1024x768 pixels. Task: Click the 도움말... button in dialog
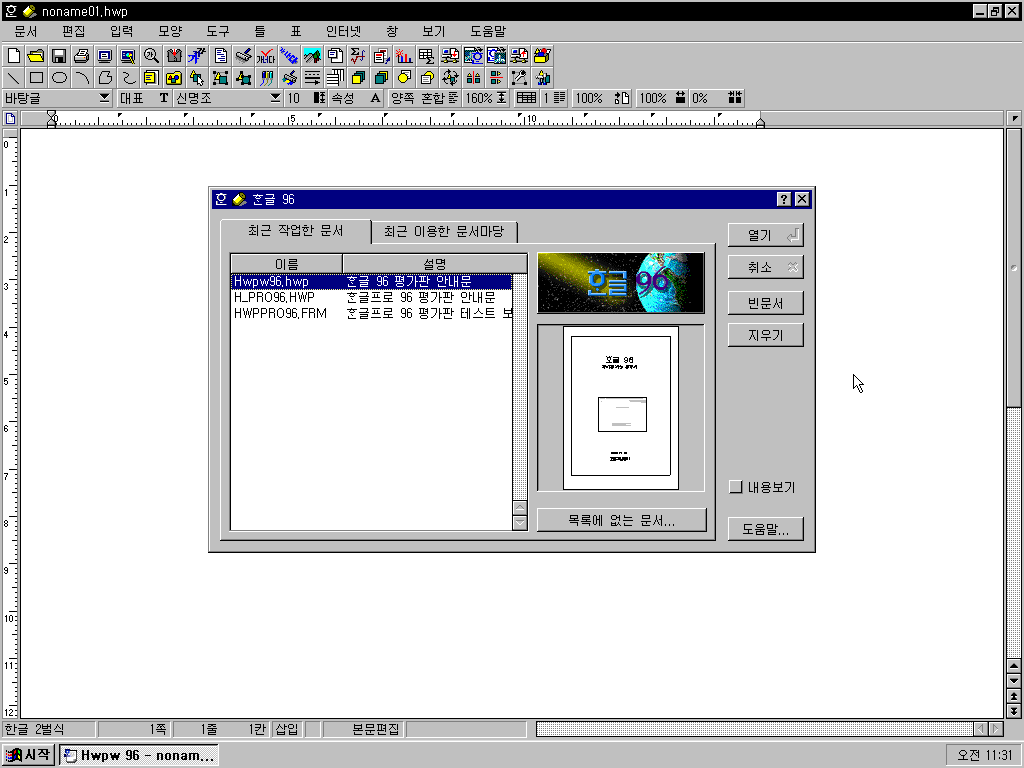(765, 529)
